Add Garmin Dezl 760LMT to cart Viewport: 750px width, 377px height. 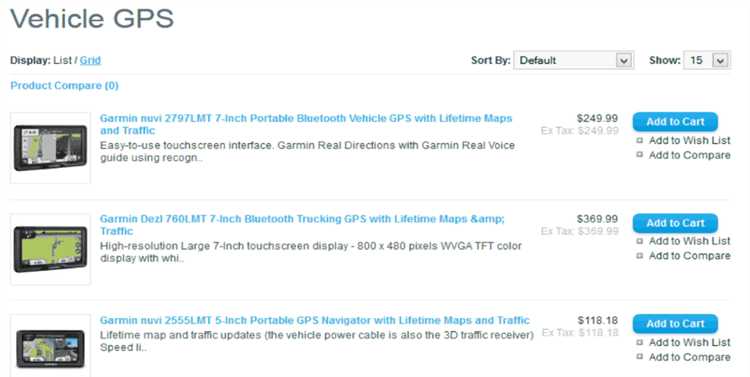click(675, 223)
